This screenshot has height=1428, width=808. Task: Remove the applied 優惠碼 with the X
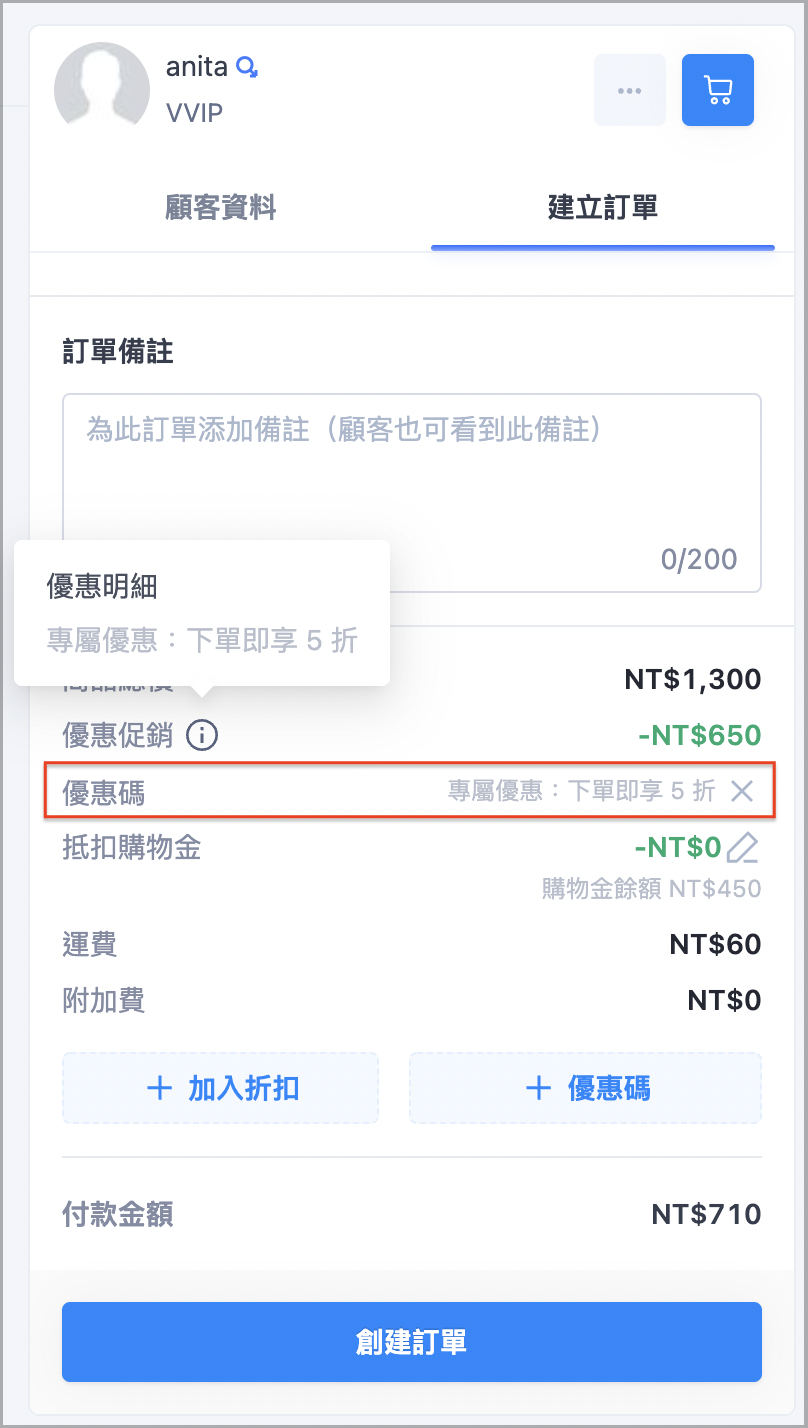741,791
